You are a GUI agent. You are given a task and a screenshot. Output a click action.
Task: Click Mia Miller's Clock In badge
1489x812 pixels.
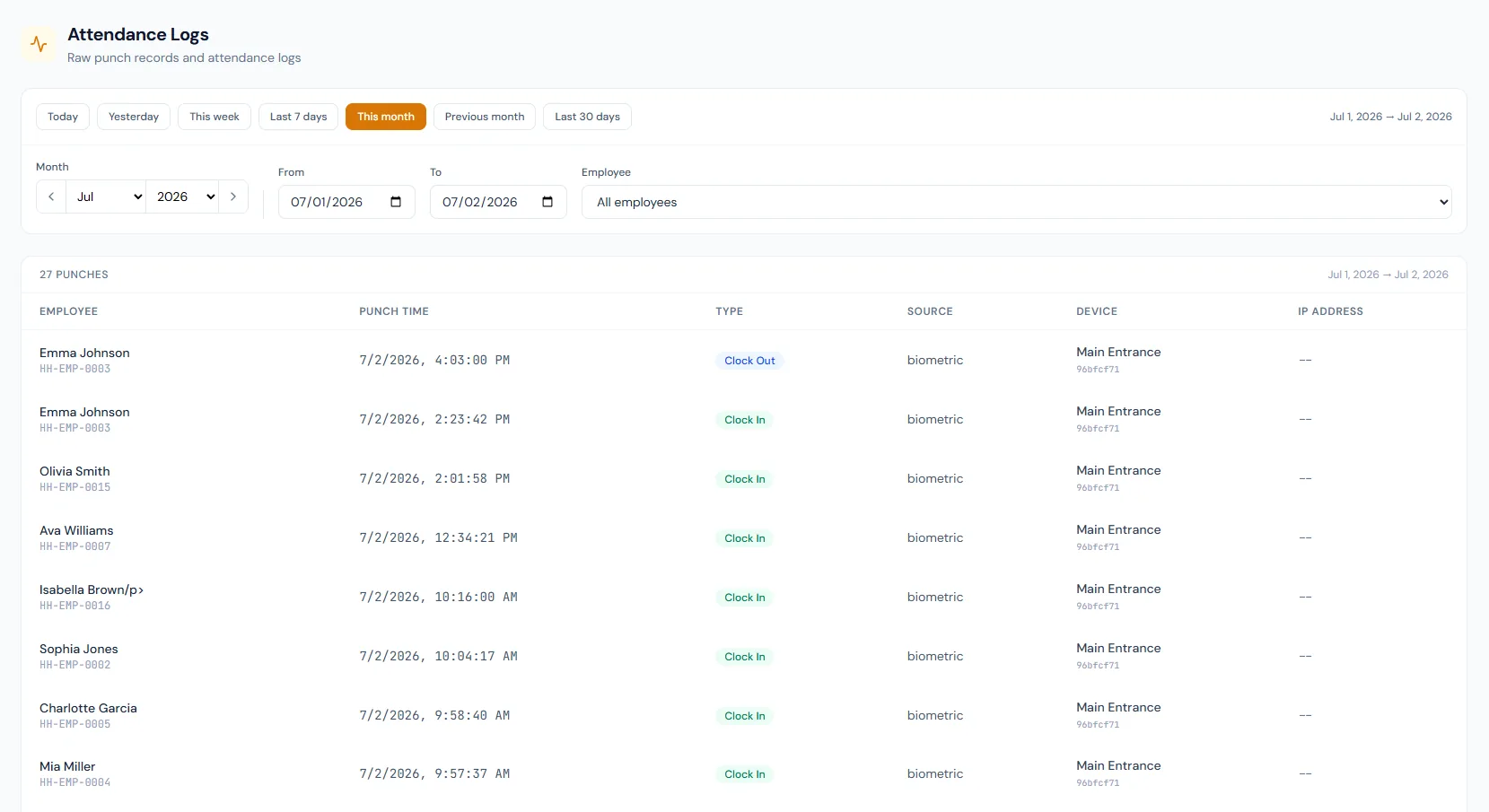pyautogui.click(x=745, y=774)
